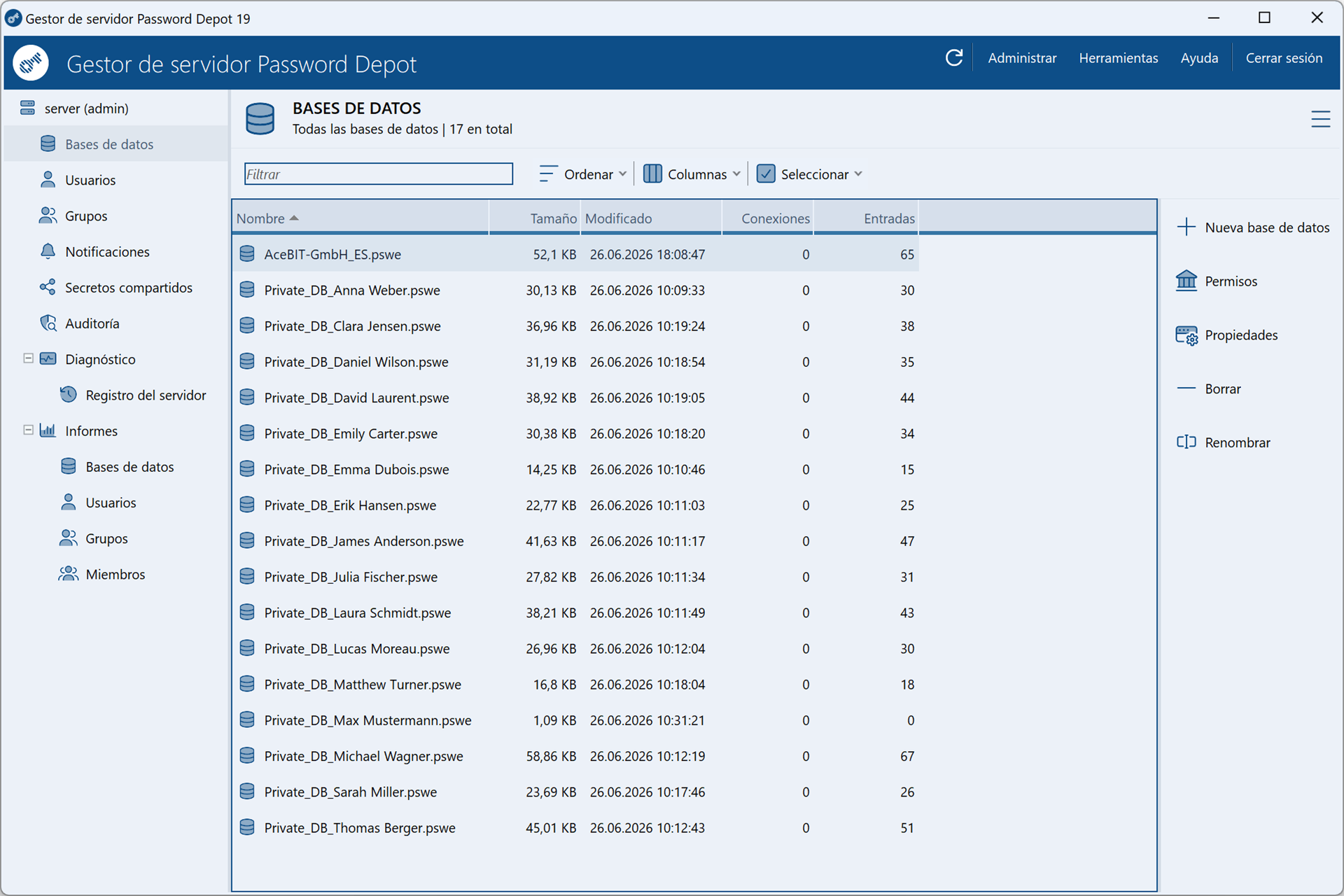Click the Borrar minus icon
The width and height of the screenshot is (1344, 896).
coord(1186,388)
